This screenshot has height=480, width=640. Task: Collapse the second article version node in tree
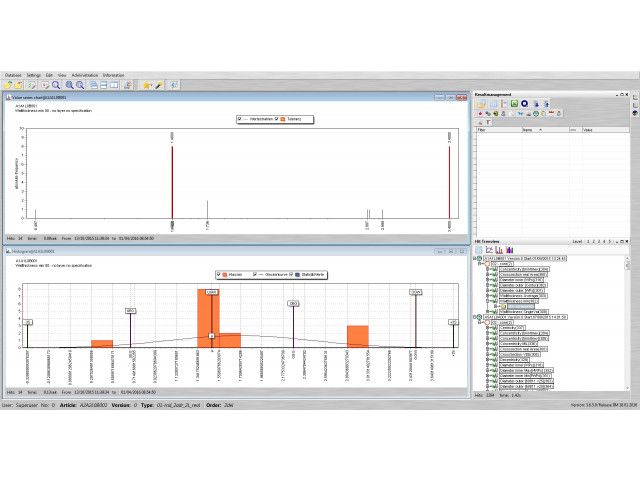477,317
